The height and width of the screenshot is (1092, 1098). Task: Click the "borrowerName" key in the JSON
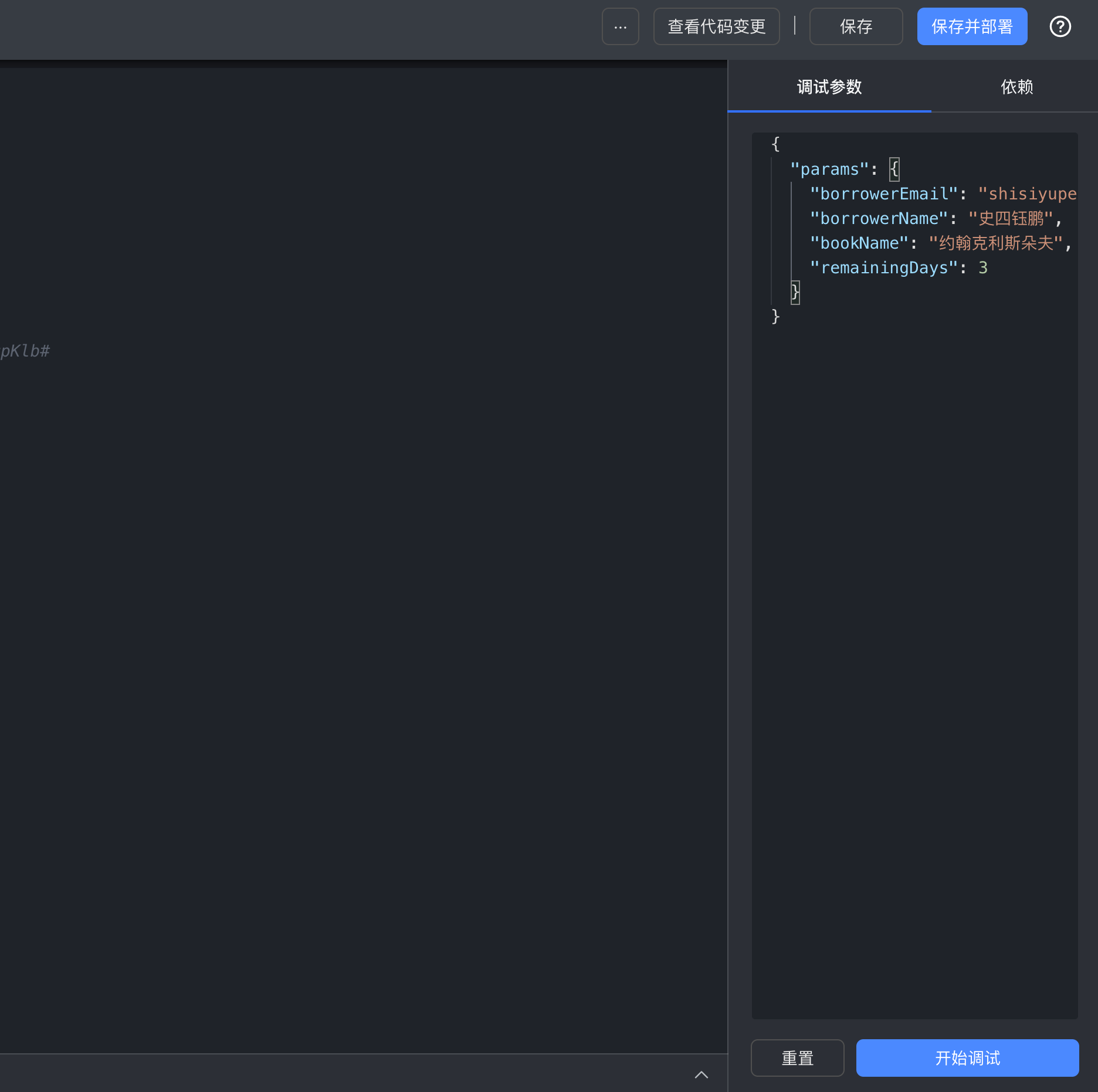click(x=878, y=219)
